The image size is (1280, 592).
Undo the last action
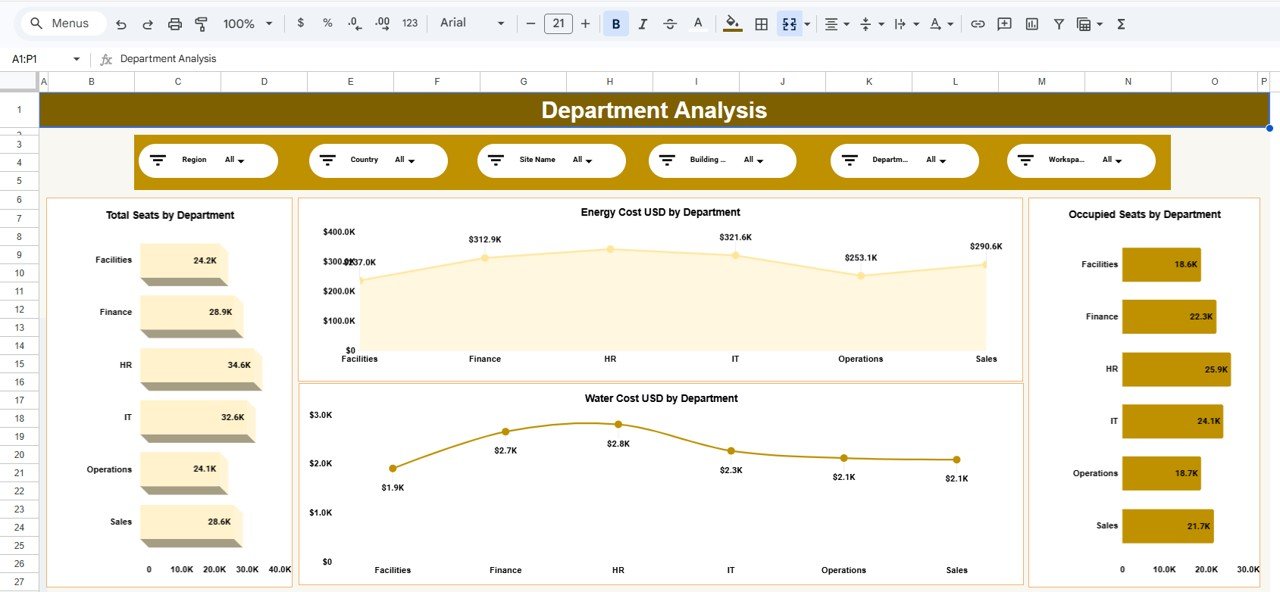[x=121, y=22]
